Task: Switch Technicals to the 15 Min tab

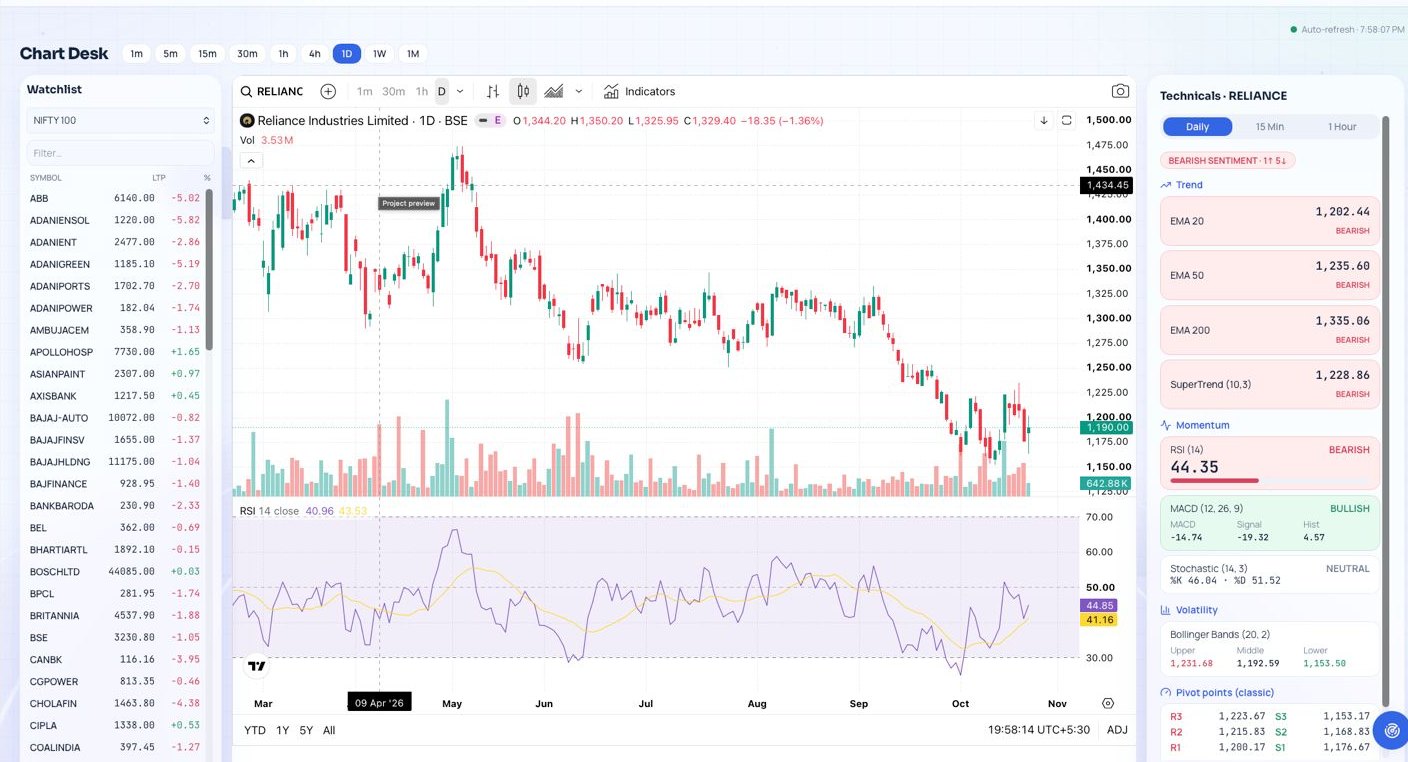Action: point(1270,127)
